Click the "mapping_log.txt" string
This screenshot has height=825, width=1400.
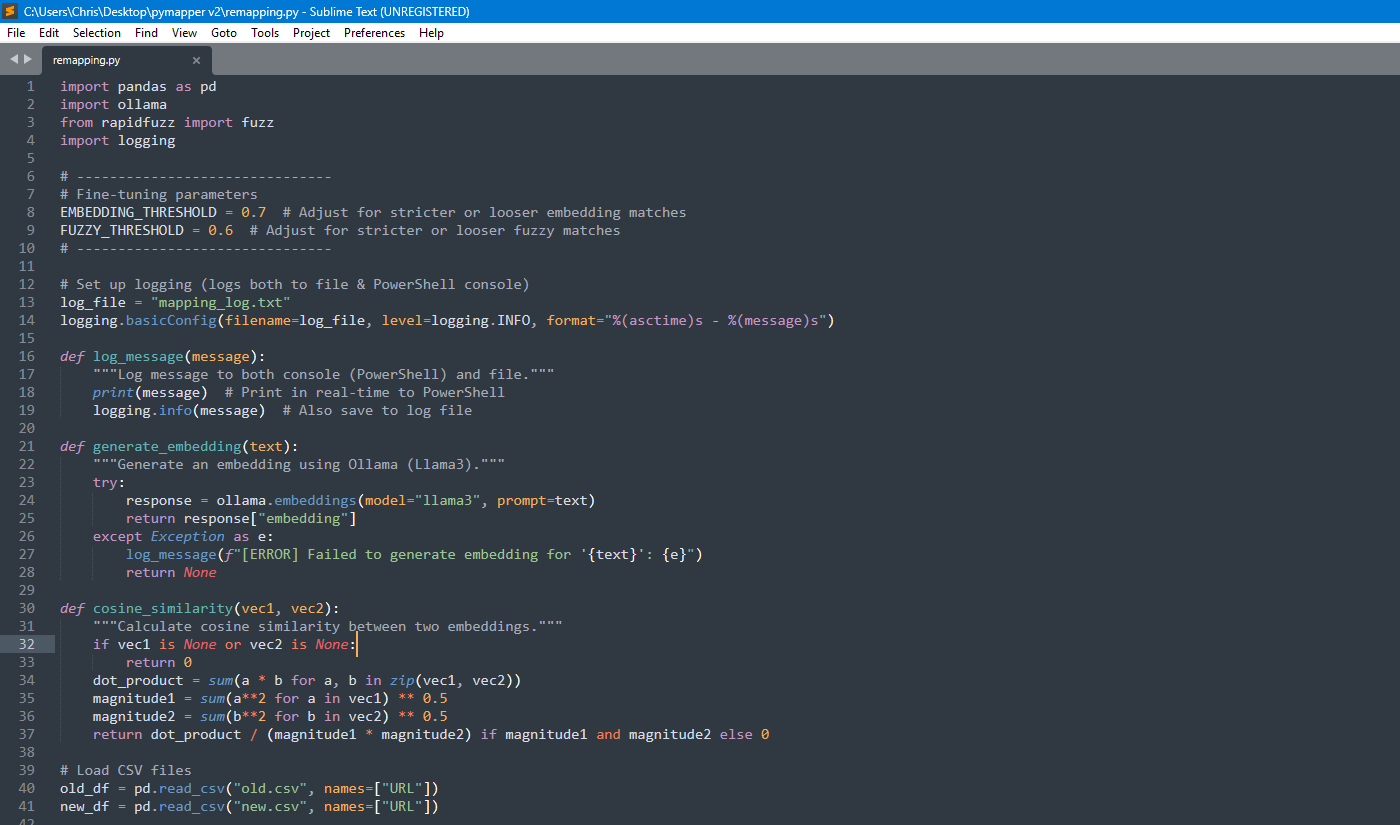click(x=220, y=302)
